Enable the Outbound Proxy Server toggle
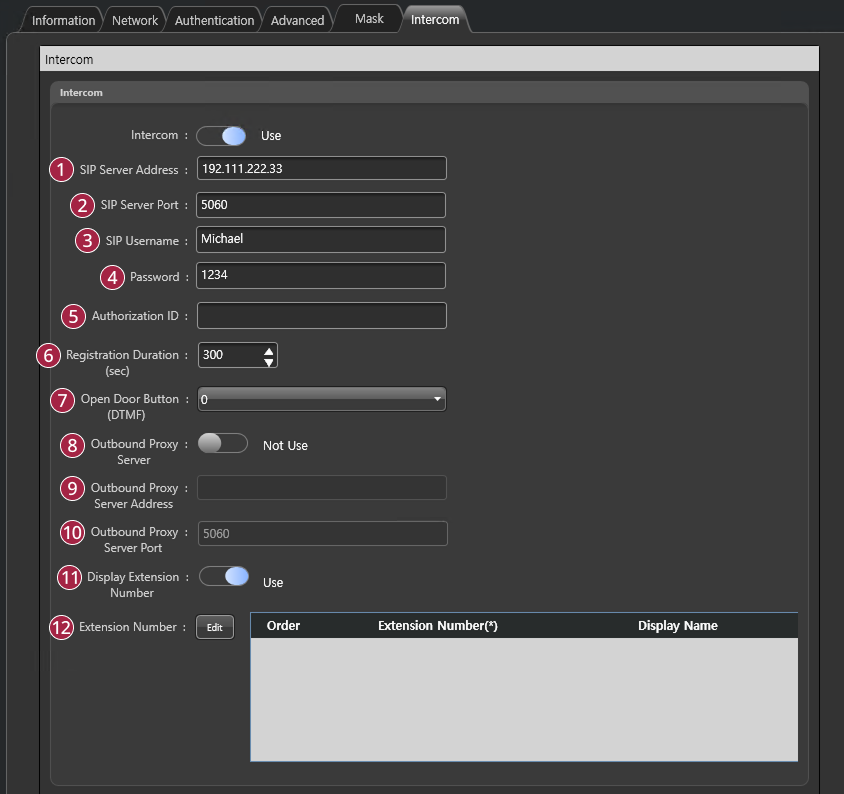 (223, 445)
